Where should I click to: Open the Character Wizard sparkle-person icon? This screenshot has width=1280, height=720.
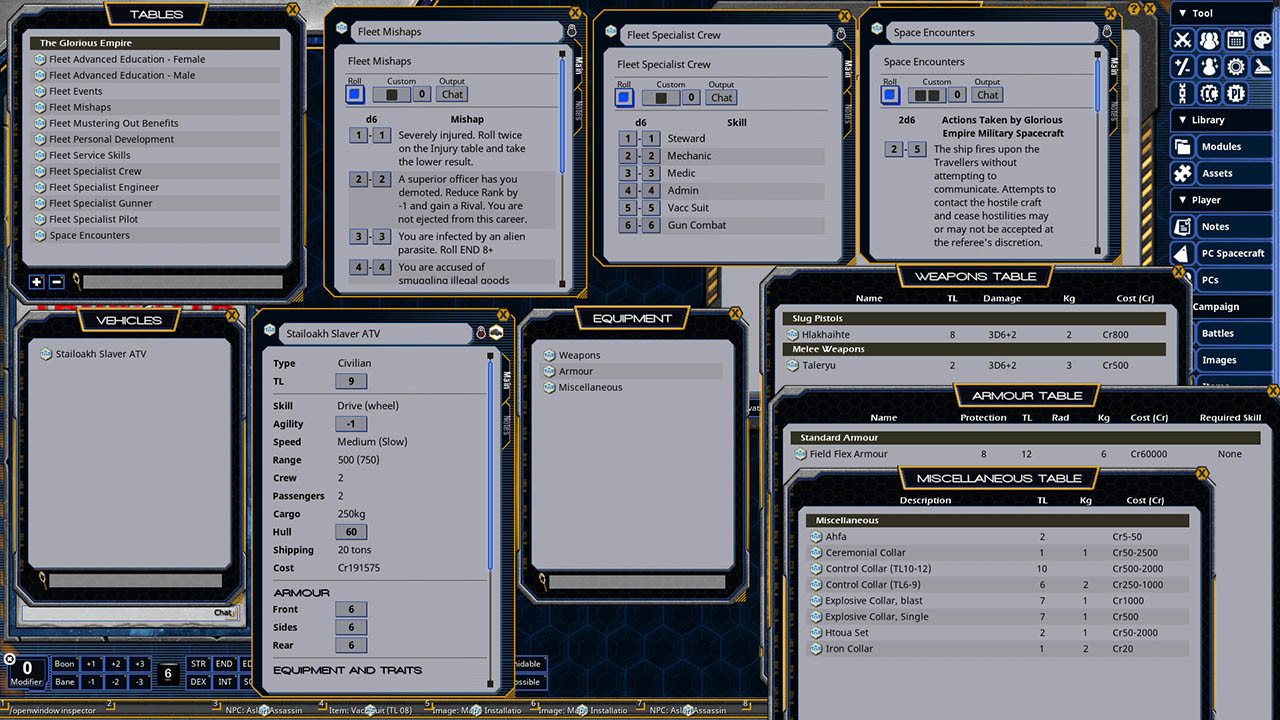tap(1208, 66)
